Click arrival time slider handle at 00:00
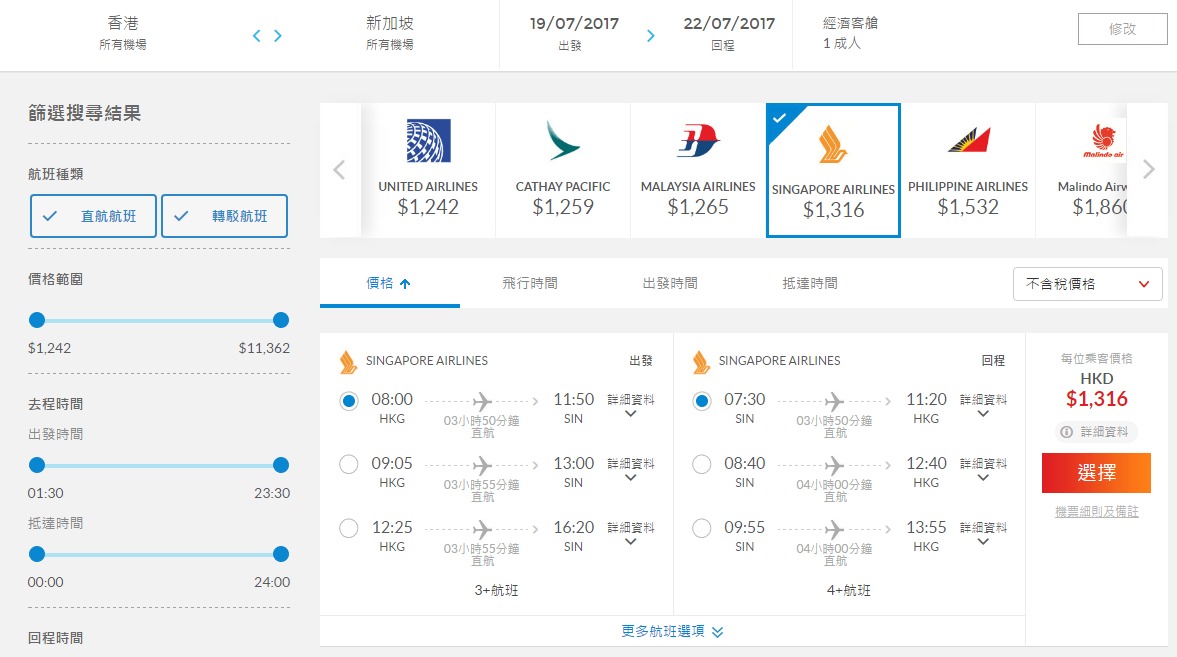This screenshot has height=657, width=1177. tap(37, 554)
